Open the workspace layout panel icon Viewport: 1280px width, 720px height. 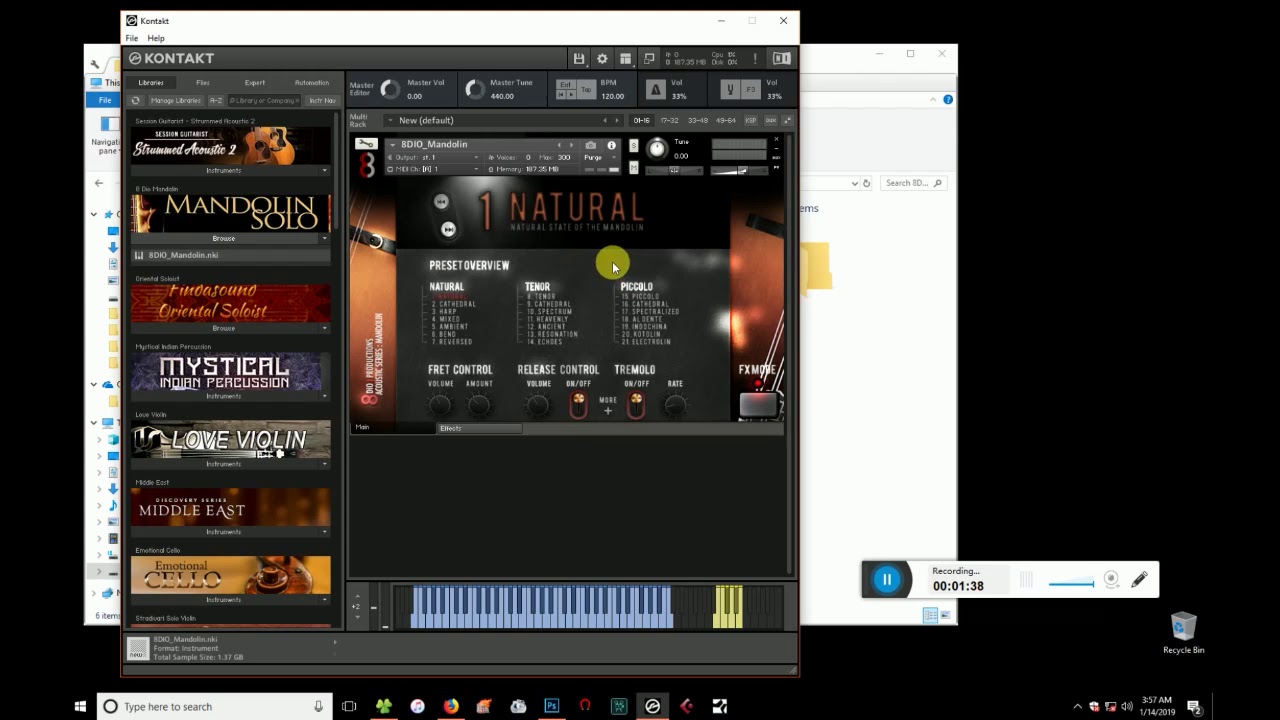coord(626,58)
